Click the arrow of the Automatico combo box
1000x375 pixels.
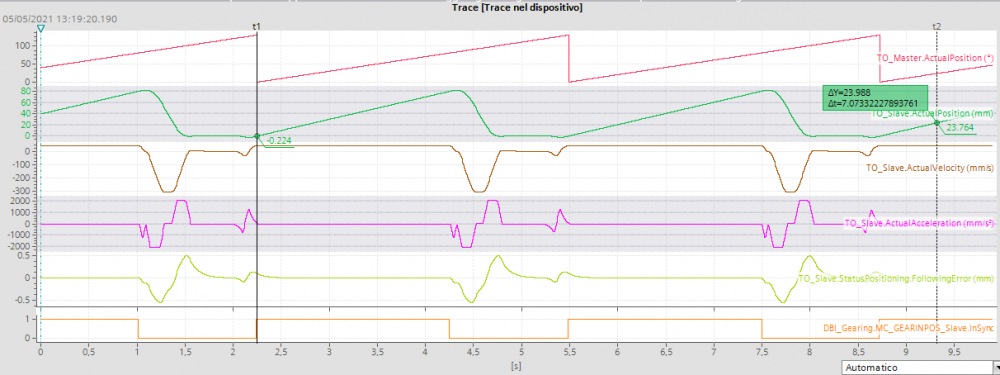pos(996,369)
